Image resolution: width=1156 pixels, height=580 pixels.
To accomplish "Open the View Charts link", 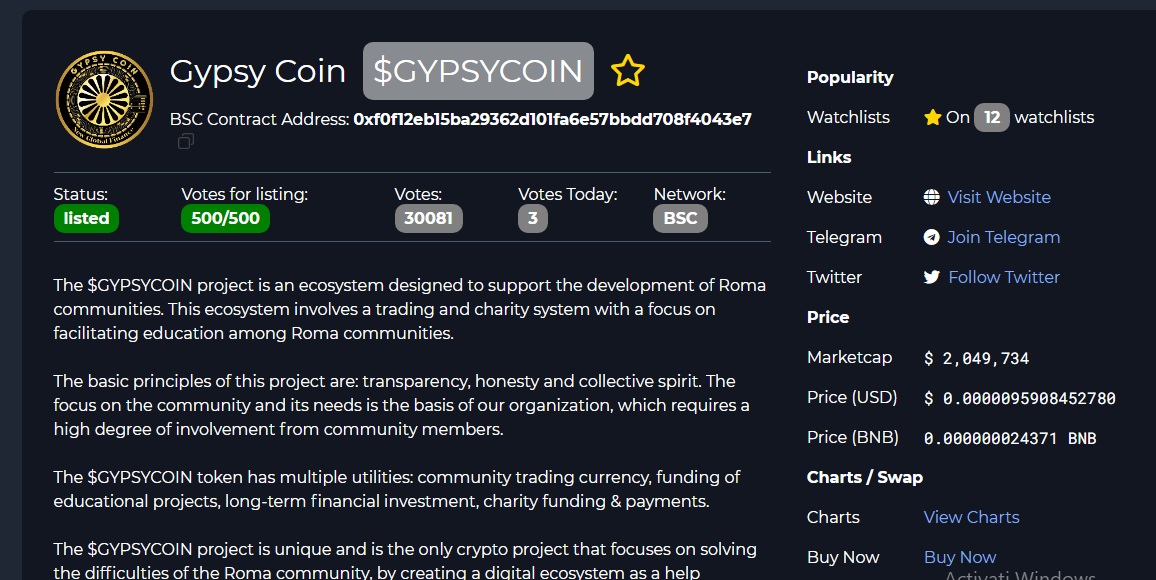I will (972, 517).
